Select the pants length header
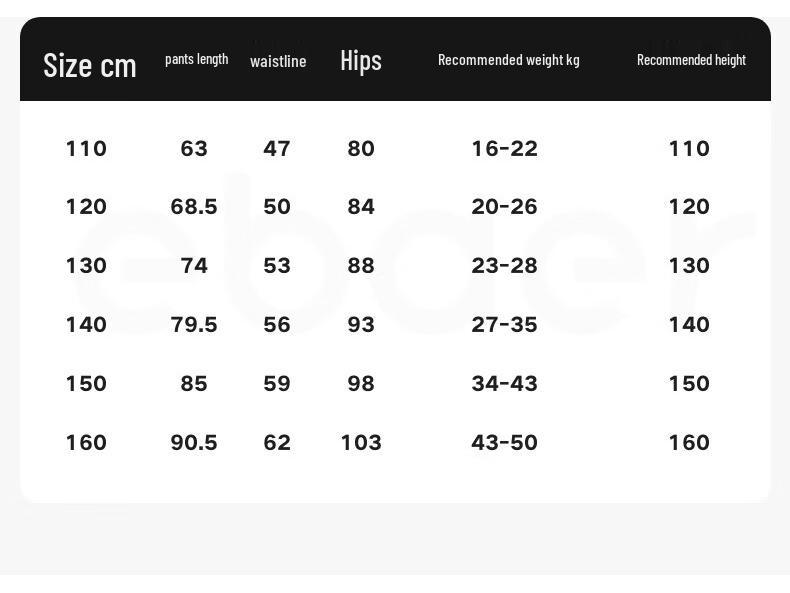The width and height of the screenshot is (790, 593). (196, 59)
